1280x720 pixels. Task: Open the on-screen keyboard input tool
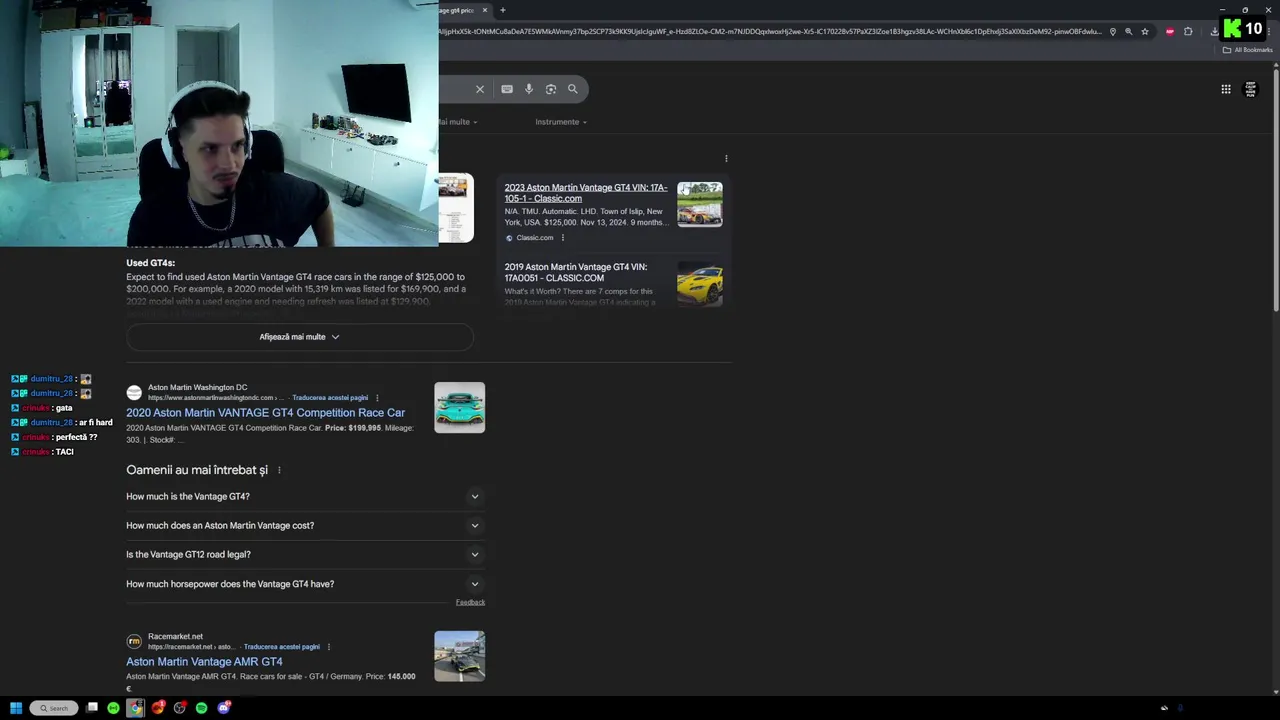(507, 89)
